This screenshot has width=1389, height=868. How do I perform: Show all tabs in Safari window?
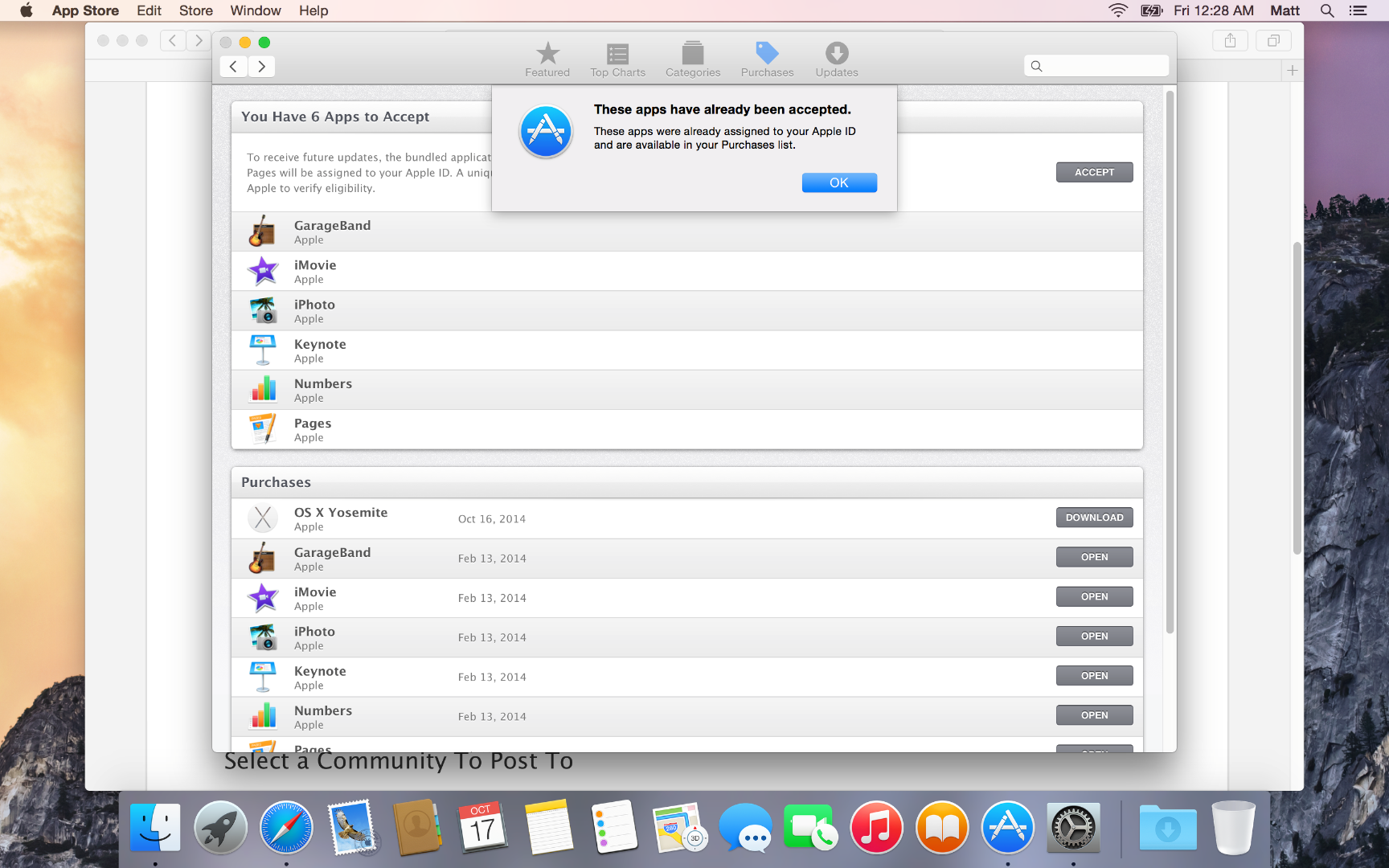point(1273,40)
